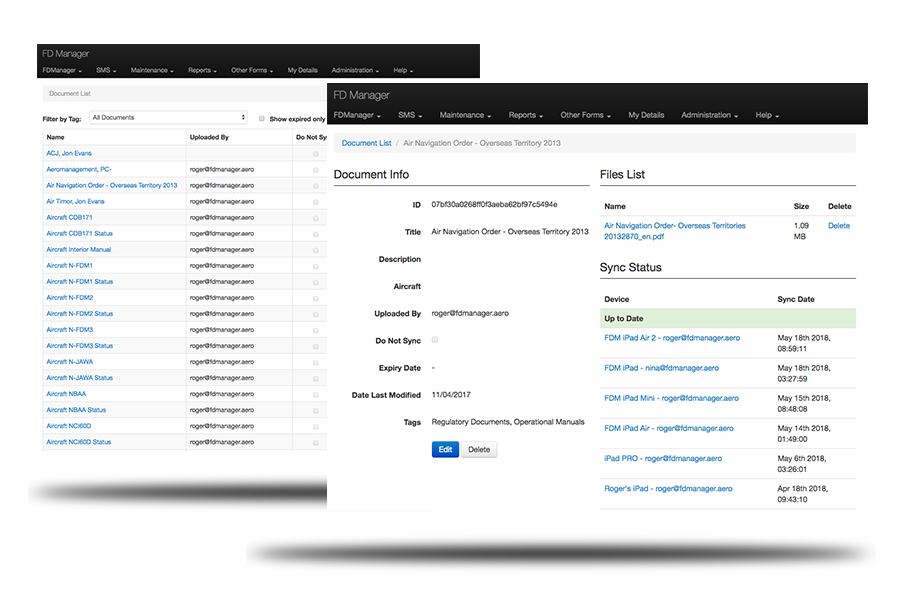The height and width of the screenshot is (613, 913).
Task: Click FD Manager brand in back window
Action: [x=65, y=54]
